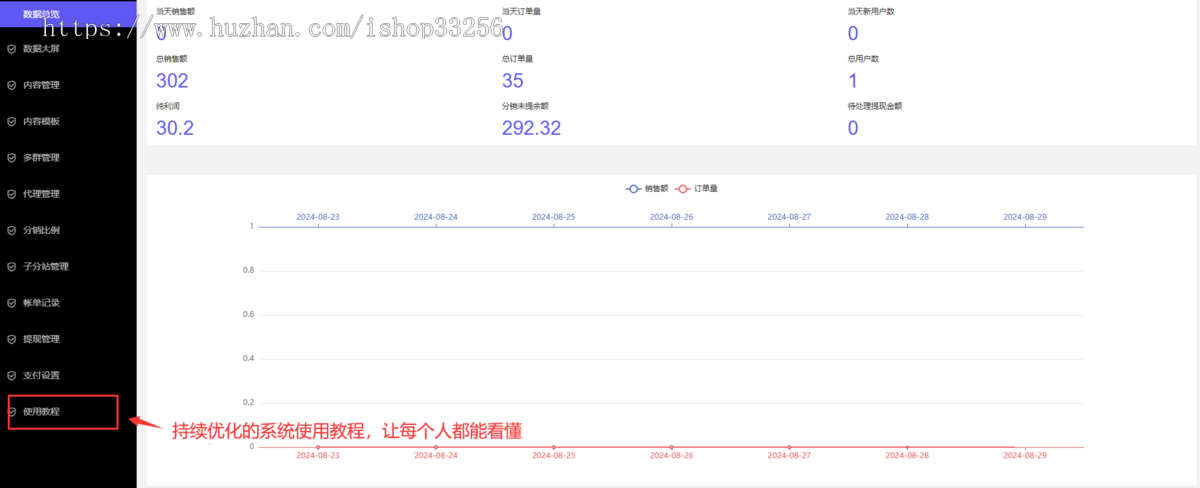Click the 总销售额 value 302

point(172,81)
